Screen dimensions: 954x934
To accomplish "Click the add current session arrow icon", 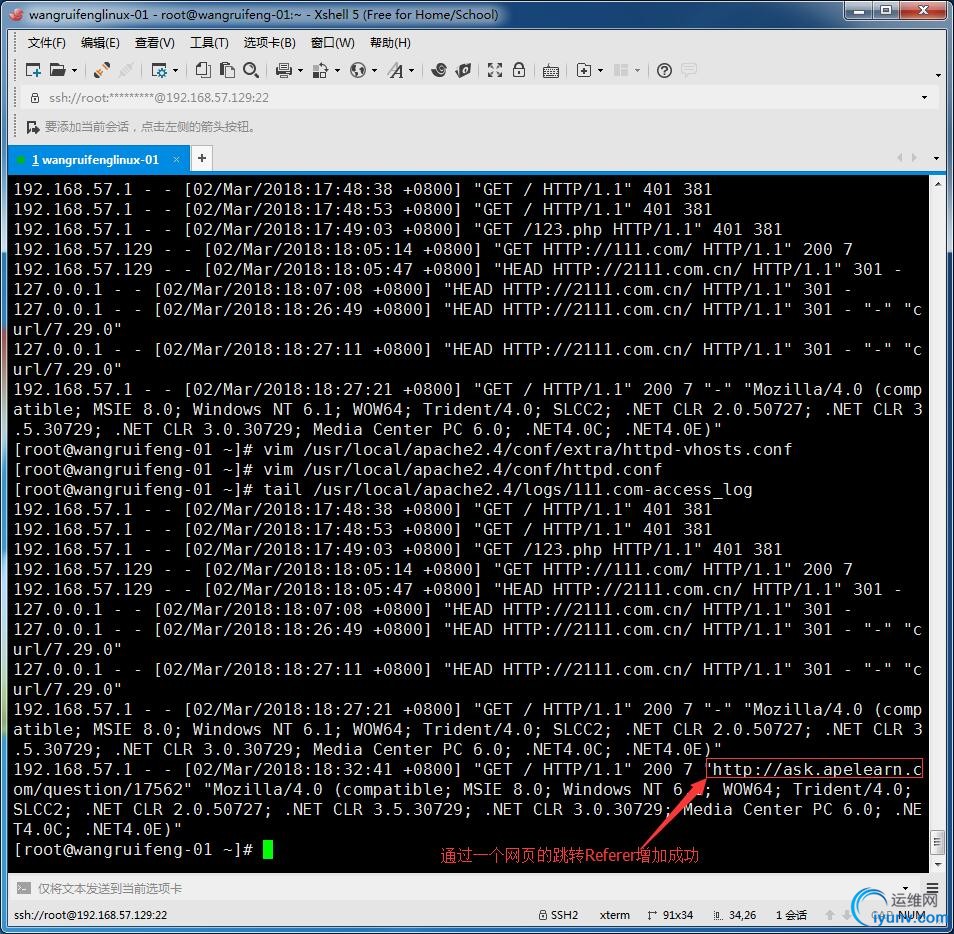I will point(33,127).
